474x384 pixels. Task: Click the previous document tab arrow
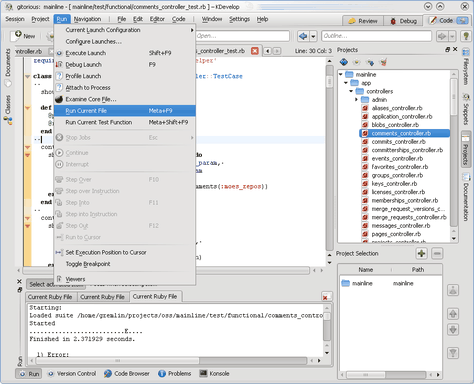click(267, 51)
